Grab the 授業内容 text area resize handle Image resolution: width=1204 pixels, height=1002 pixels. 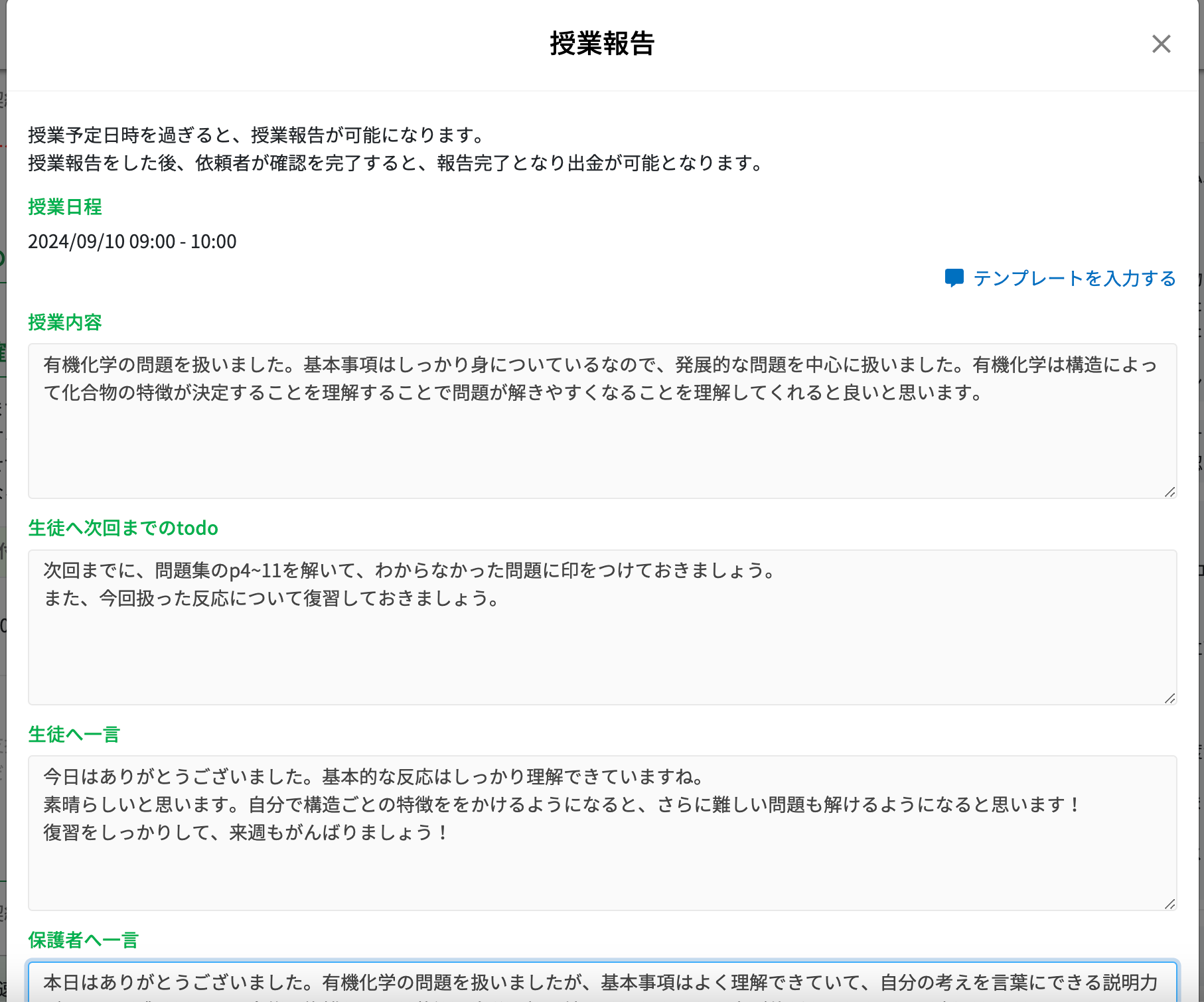(1169, 492)
